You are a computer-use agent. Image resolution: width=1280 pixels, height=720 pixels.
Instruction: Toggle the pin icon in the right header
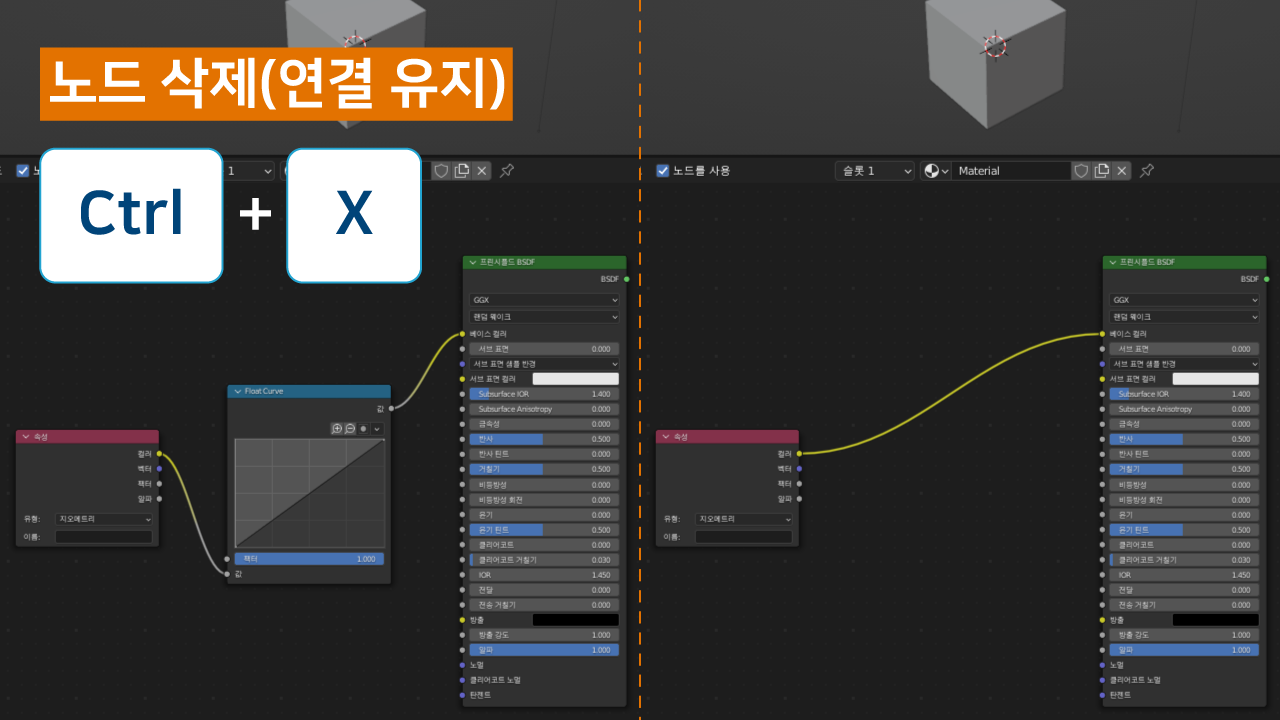(x=1147, y=171)
